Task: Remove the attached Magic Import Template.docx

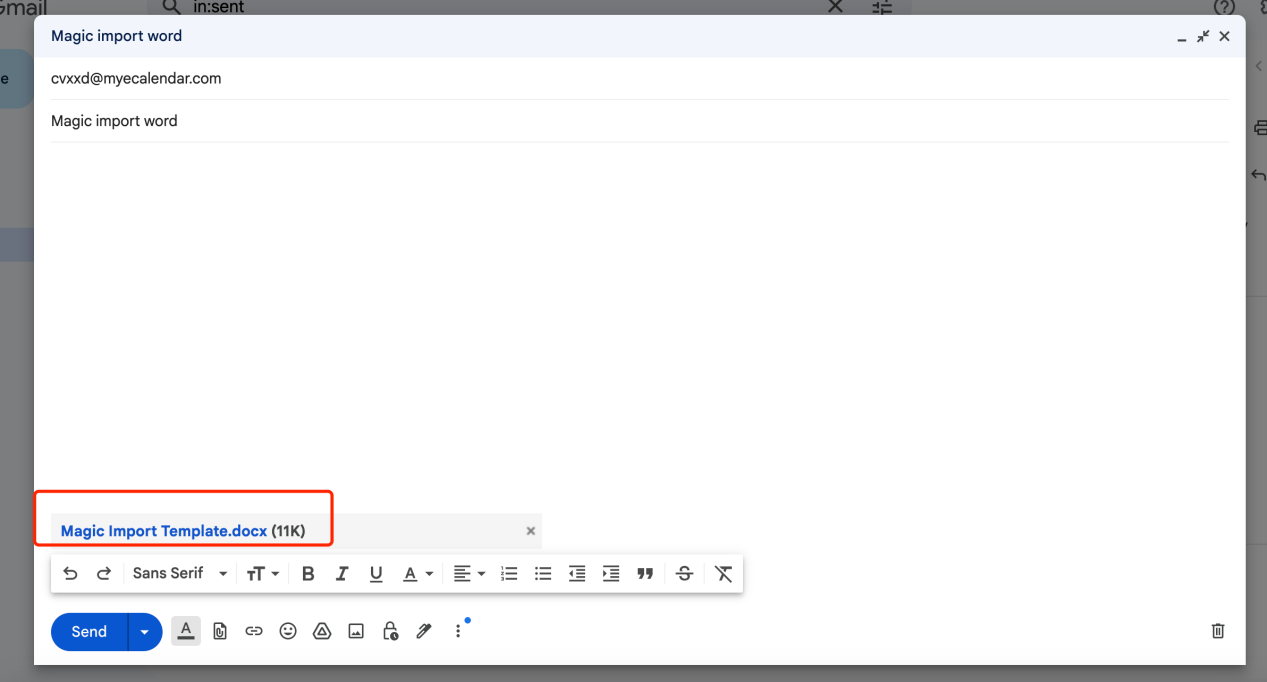Action: (530, 531)
